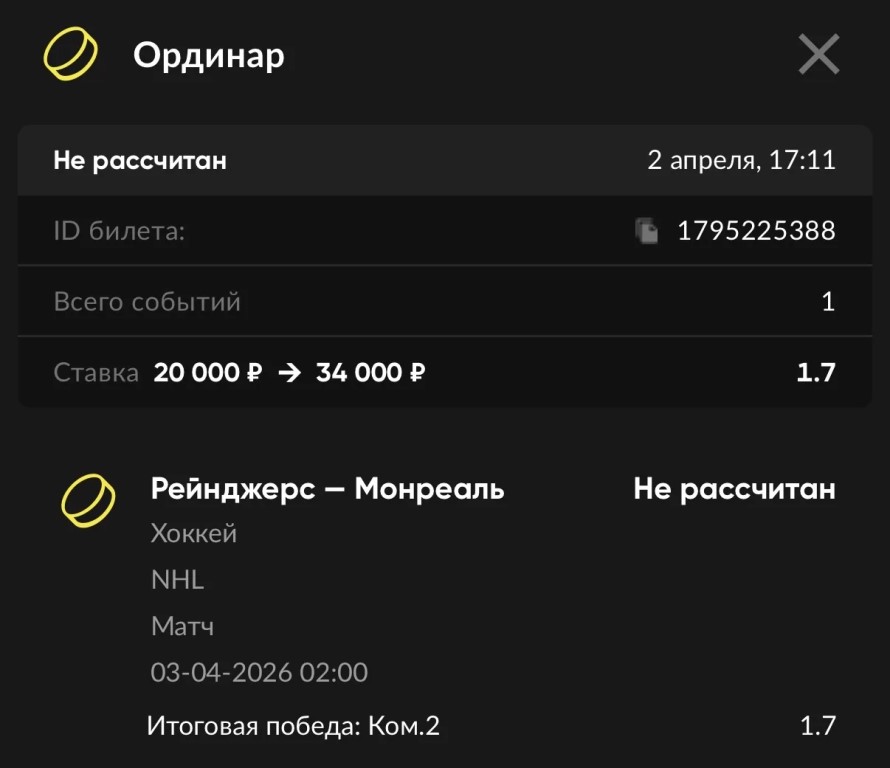
Task: Click the bet date 2 апреля, 17:11
Action: tap(741, 160)
